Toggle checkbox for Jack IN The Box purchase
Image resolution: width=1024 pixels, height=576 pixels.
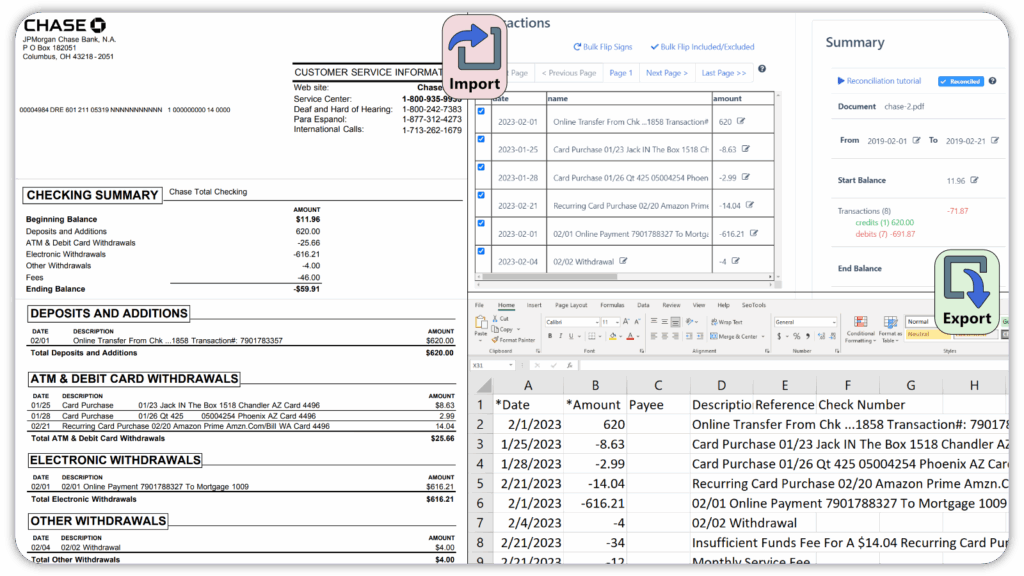click(481, 139)
